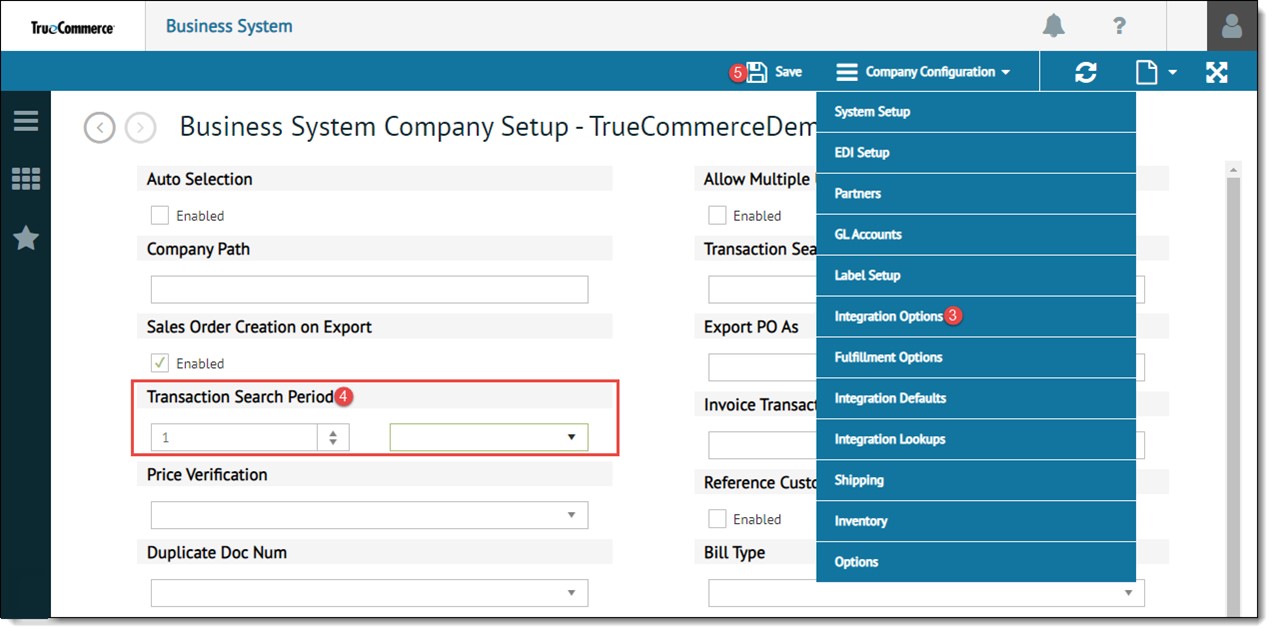Select Integration Defaults menu item

(976, 399)
